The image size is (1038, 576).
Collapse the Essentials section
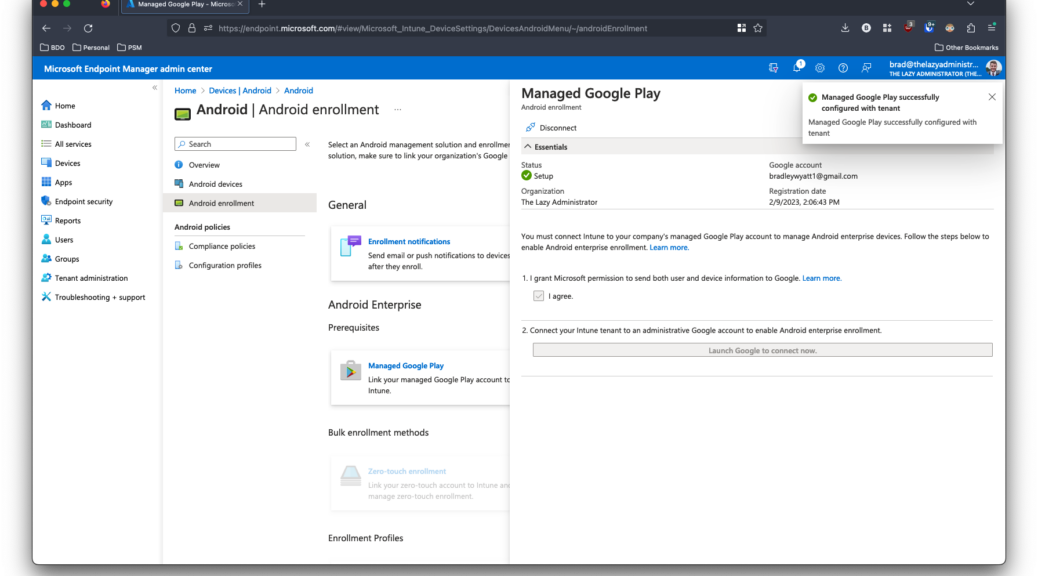[528, 146]
